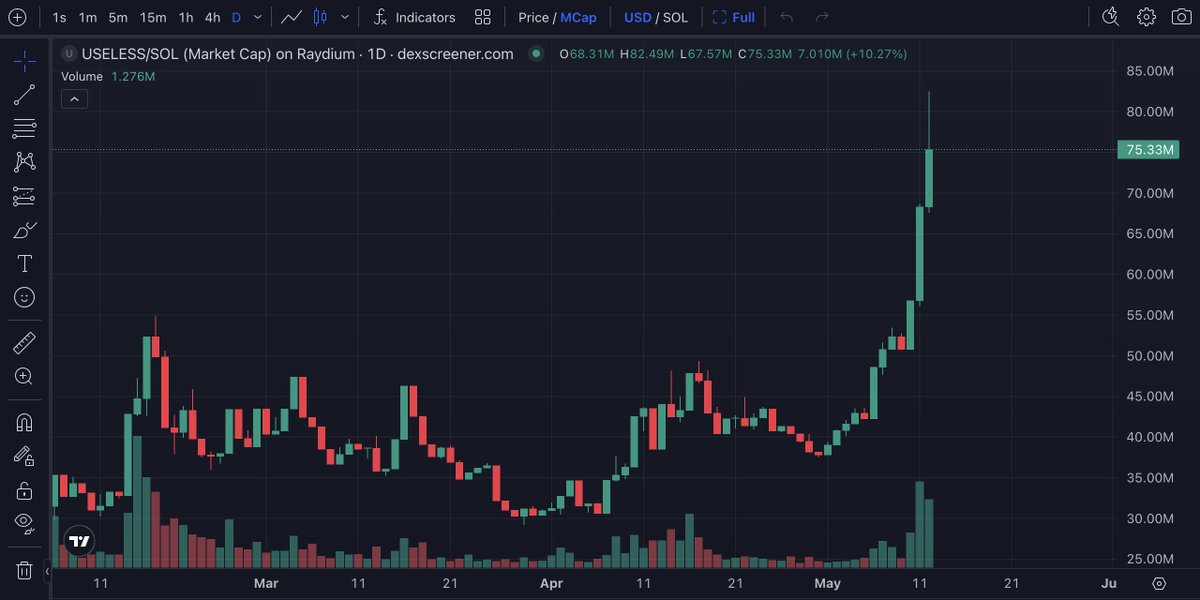
Task: Expand the chart type dropdown chevron
Action: (x=345, y=17)
